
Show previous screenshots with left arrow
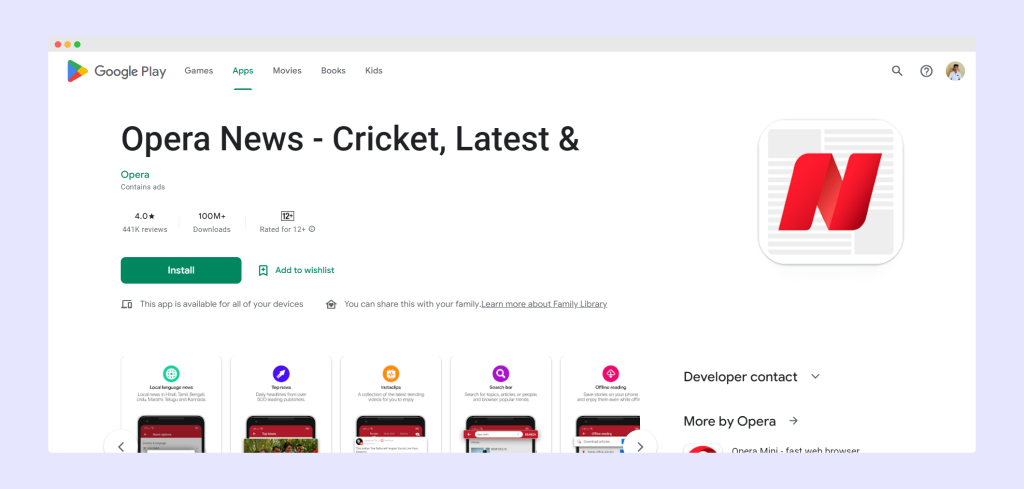(121, 447)
